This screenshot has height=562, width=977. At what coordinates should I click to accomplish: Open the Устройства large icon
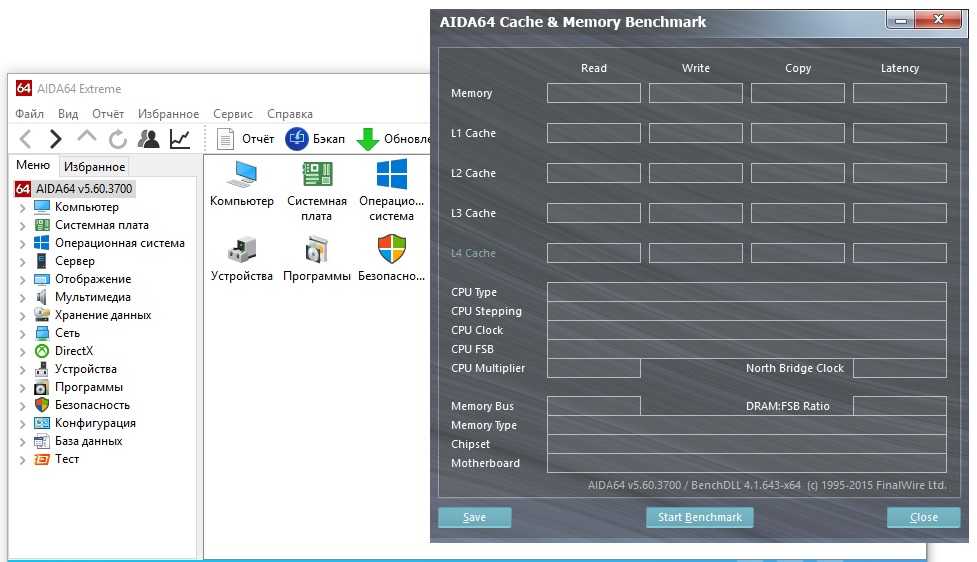pos(242,259)
